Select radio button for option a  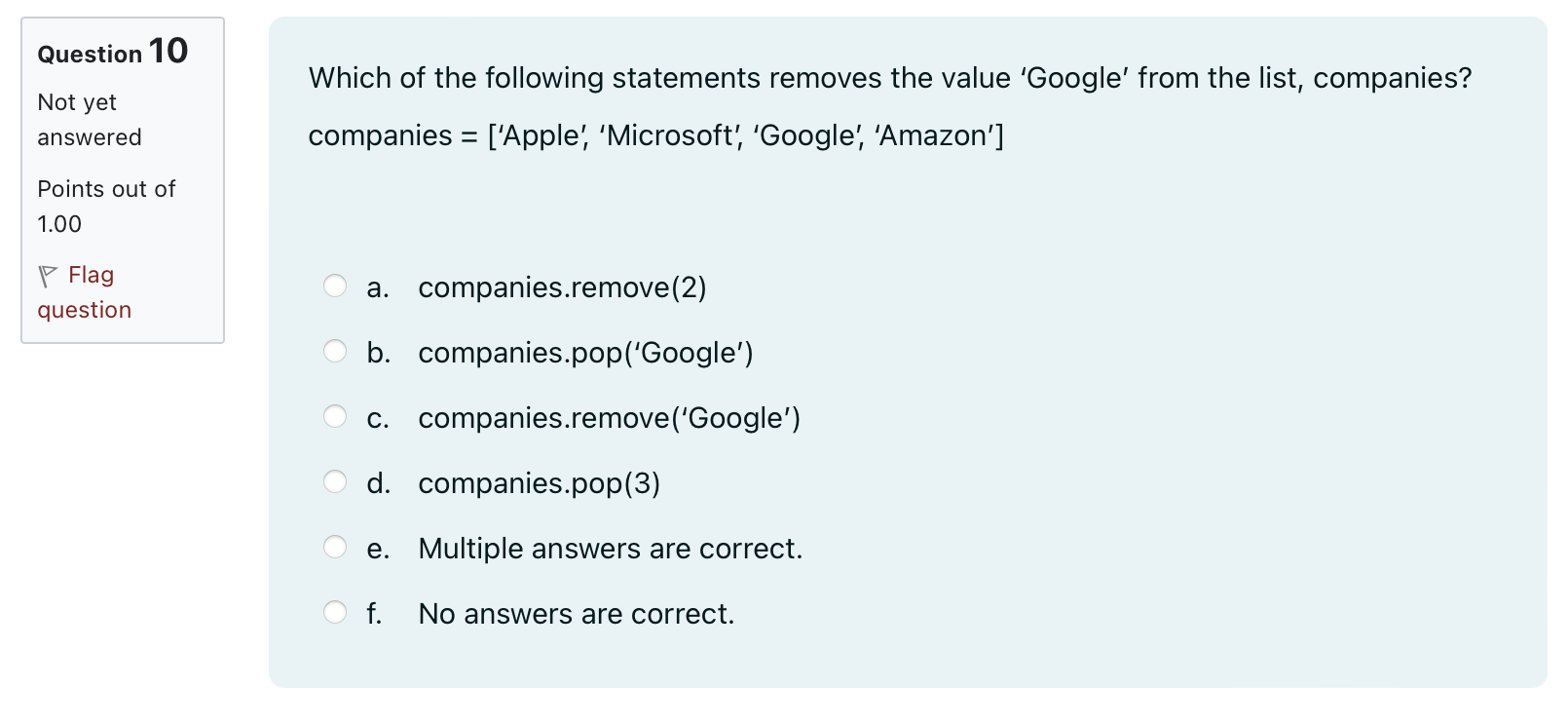(335, 286)
